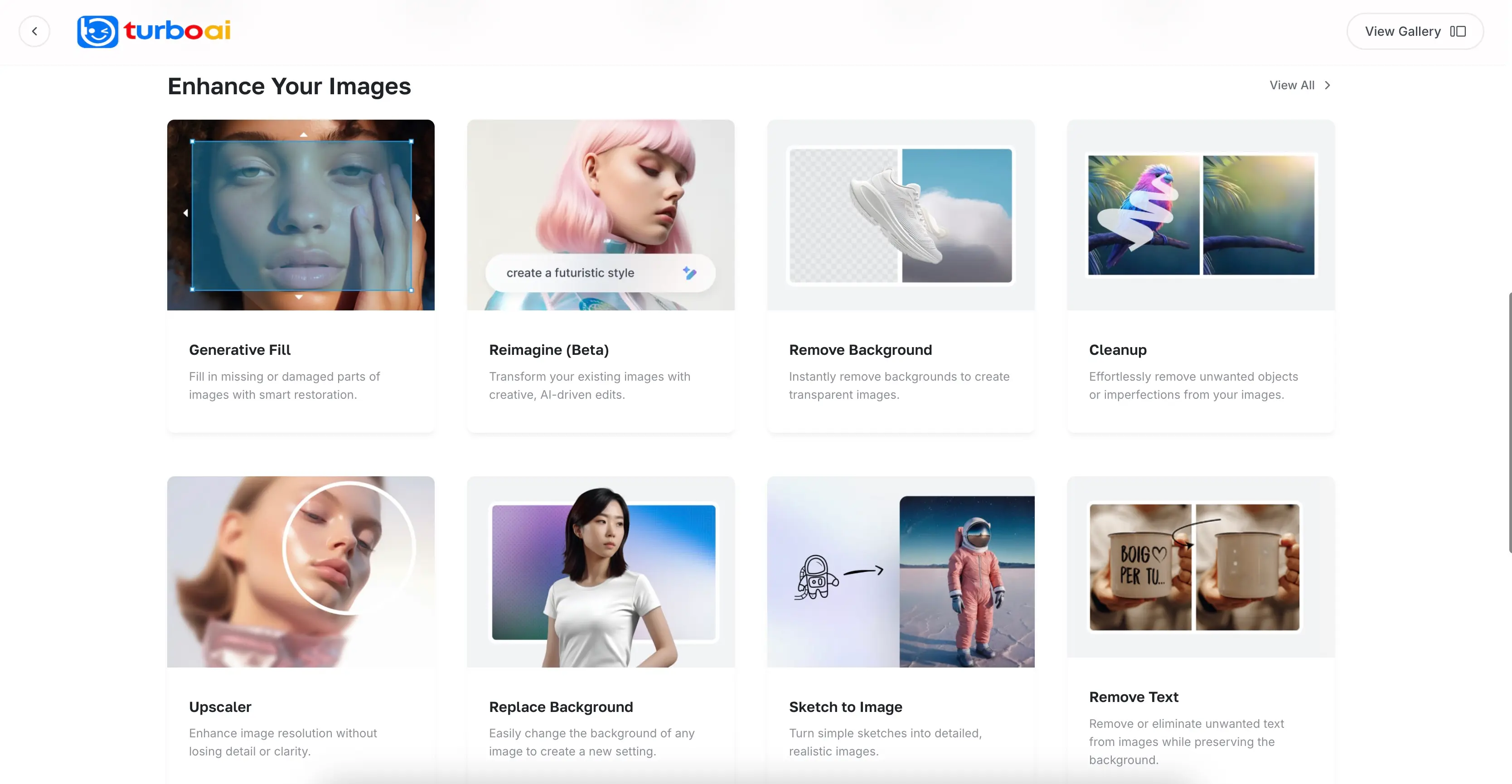This screenshot has height=784, width=1512.
Task: Open the Cleanup bird thumbnail
Action: [x=1200, y=215]
